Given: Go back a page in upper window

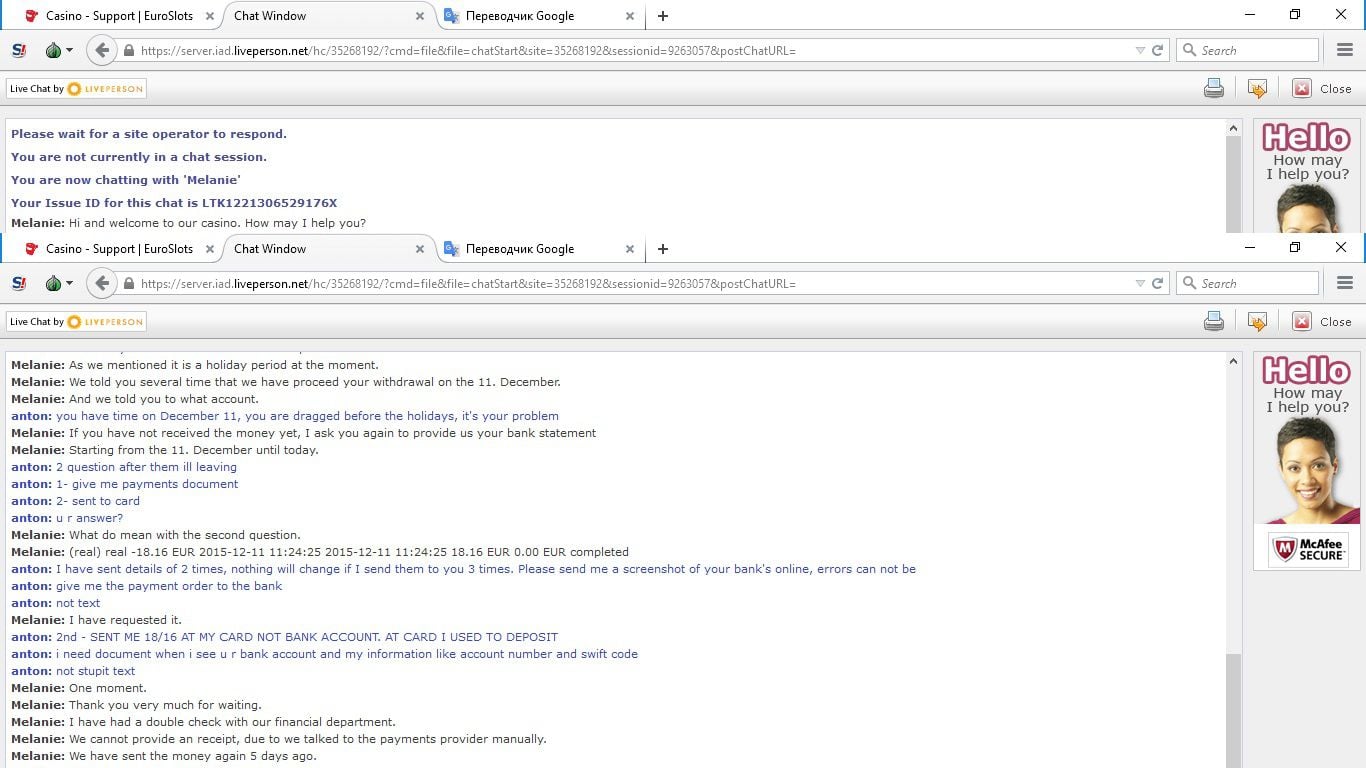Looking at the screenshot, I should pyautogui.click(x=102, y=50).
